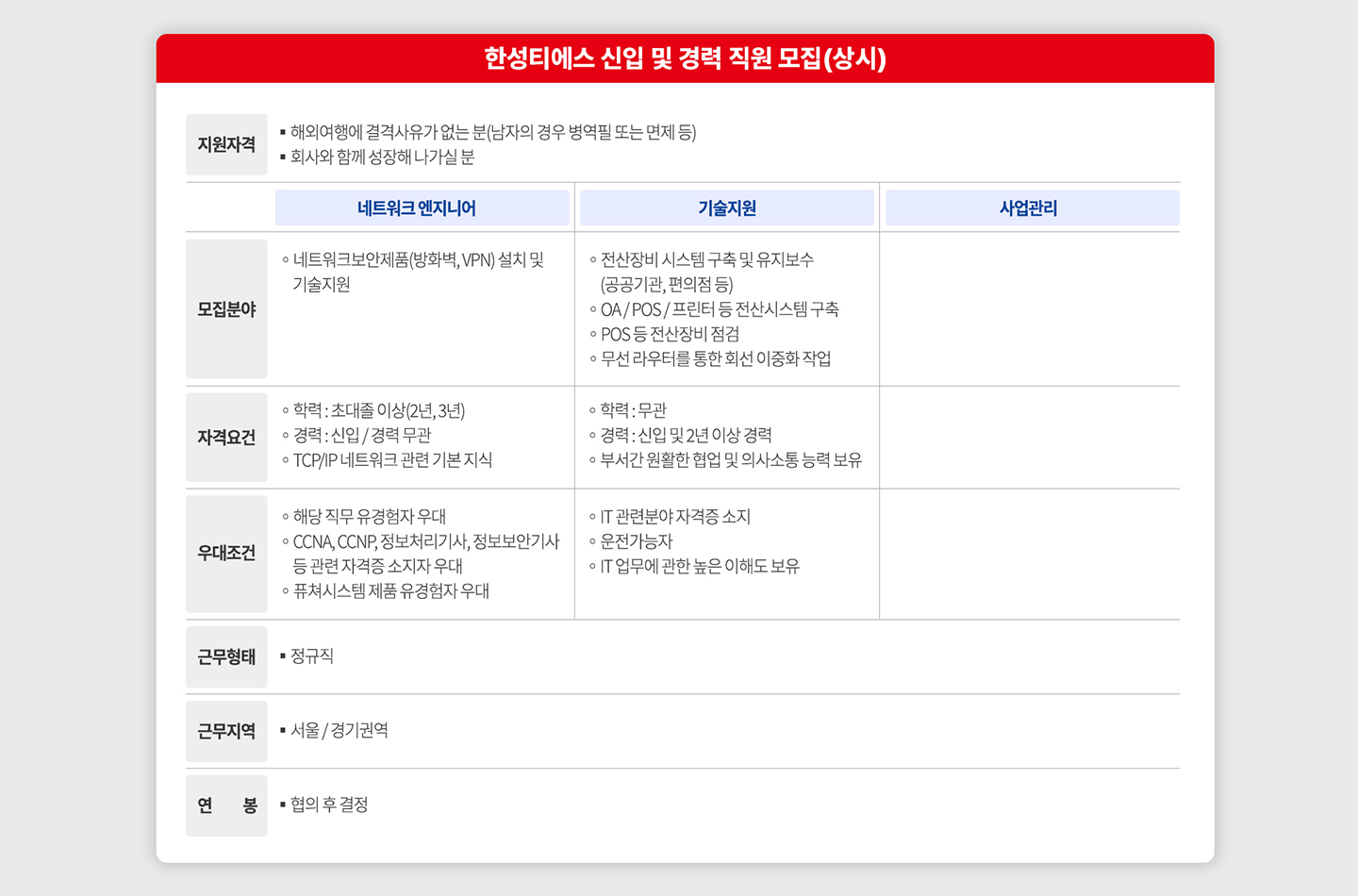Click the 서울 / 경기권역 value
Screen dimensions: 1358x896
[339, 730]
